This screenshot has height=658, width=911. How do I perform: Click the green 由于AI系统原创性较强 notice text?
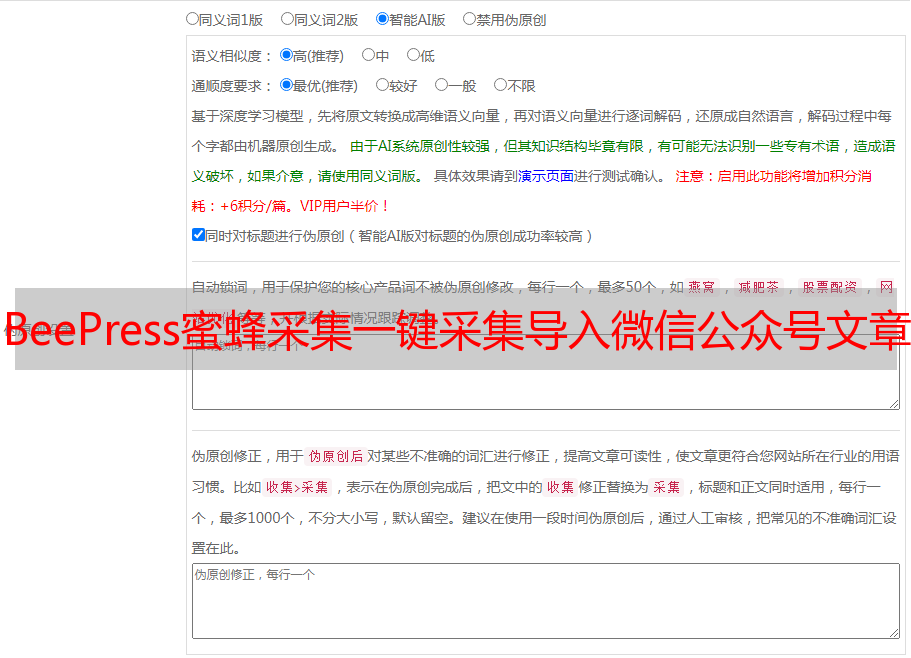(420, 146)
